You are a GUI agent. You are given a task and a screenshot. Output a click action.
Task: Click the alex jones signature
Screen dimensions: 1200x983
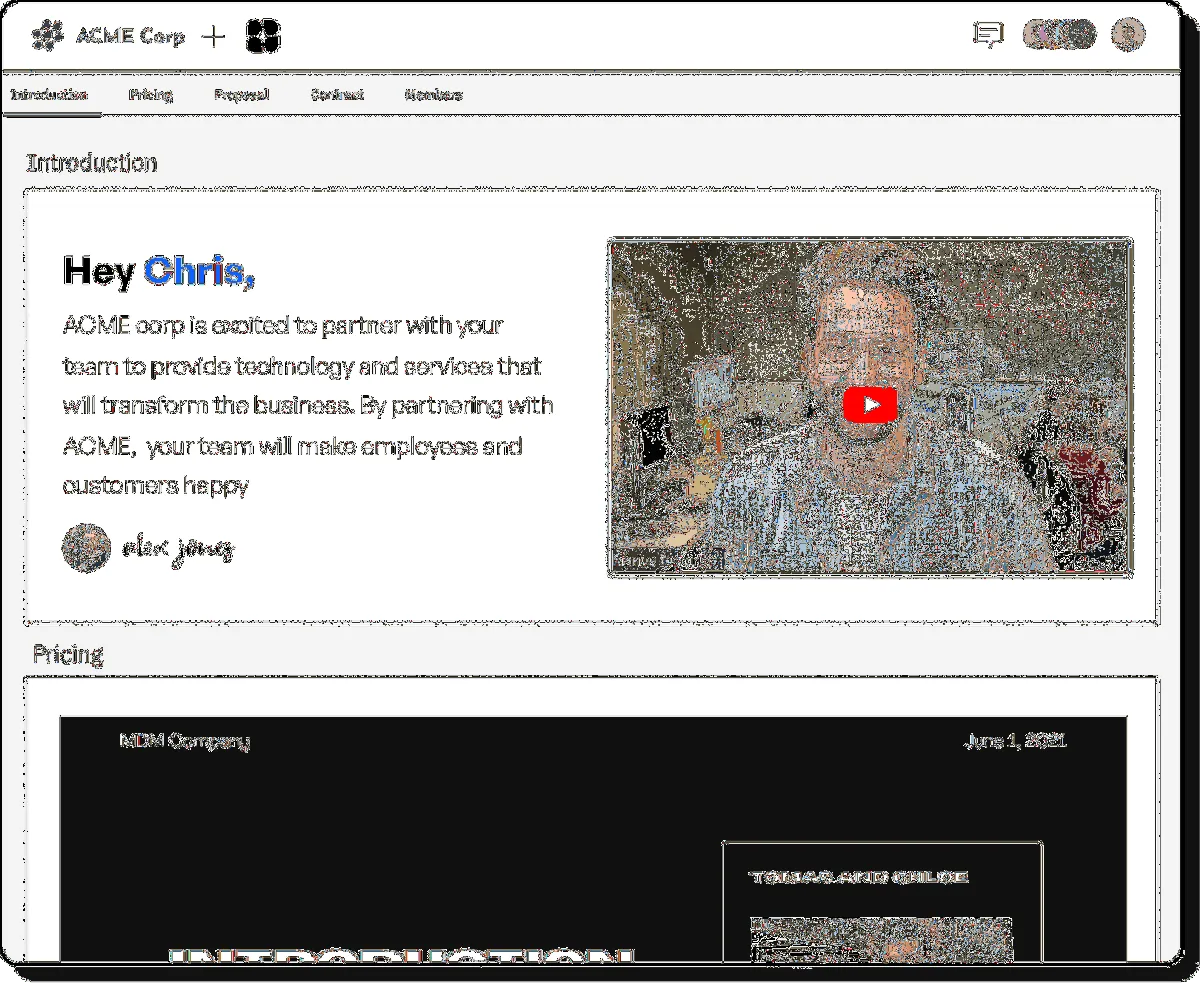pyautogui.click(x=178, y=548)
